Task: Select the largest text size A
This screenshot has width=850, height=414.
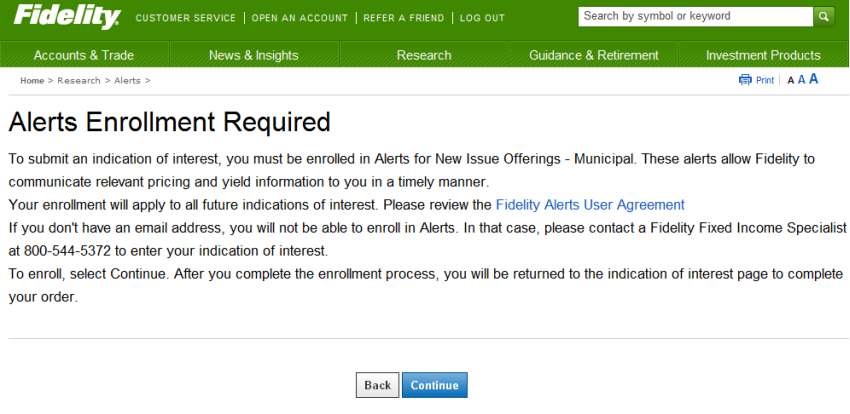Action: 814,79
